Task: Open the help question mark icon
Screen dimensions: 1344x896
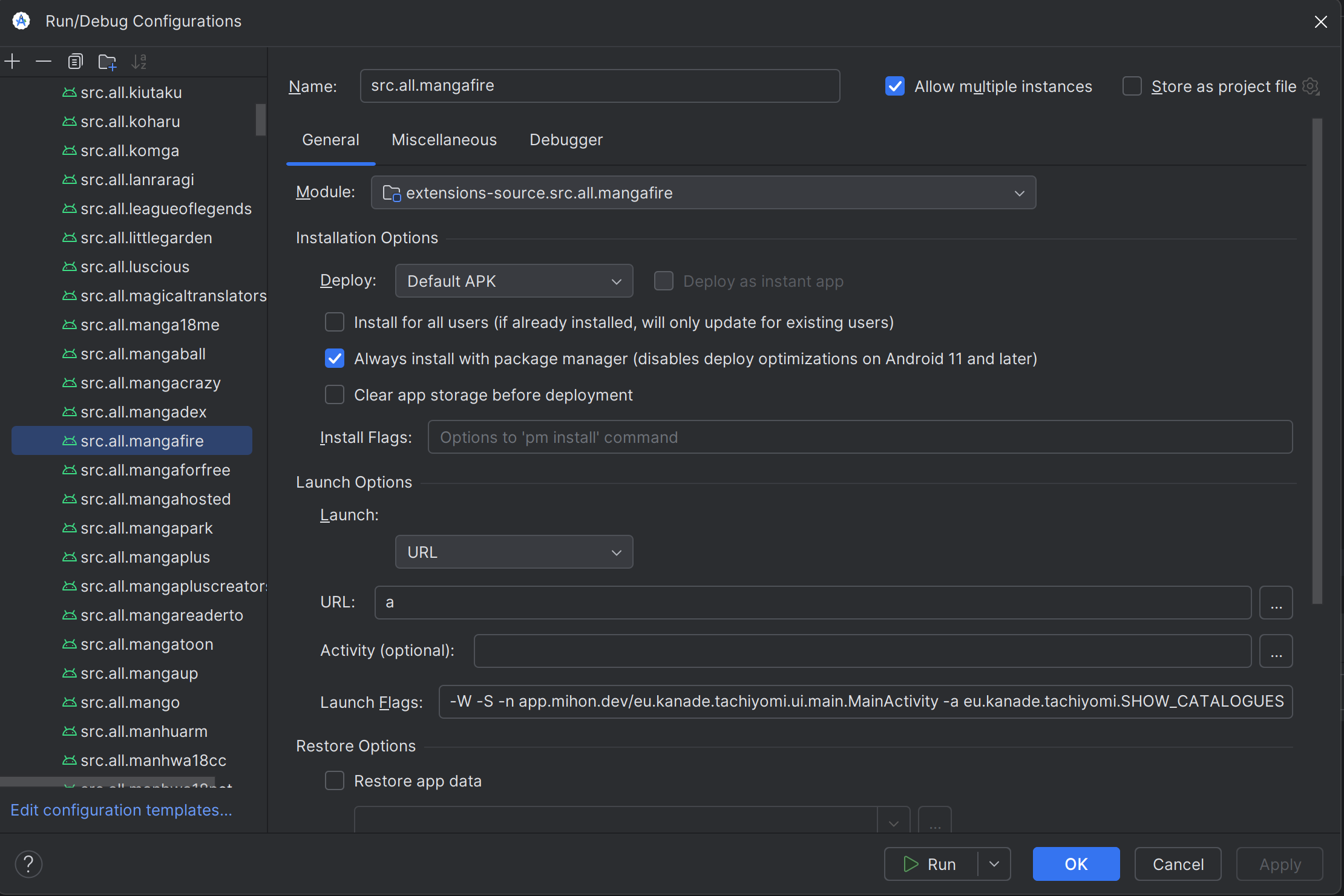Action: click(x=28, y=864)
